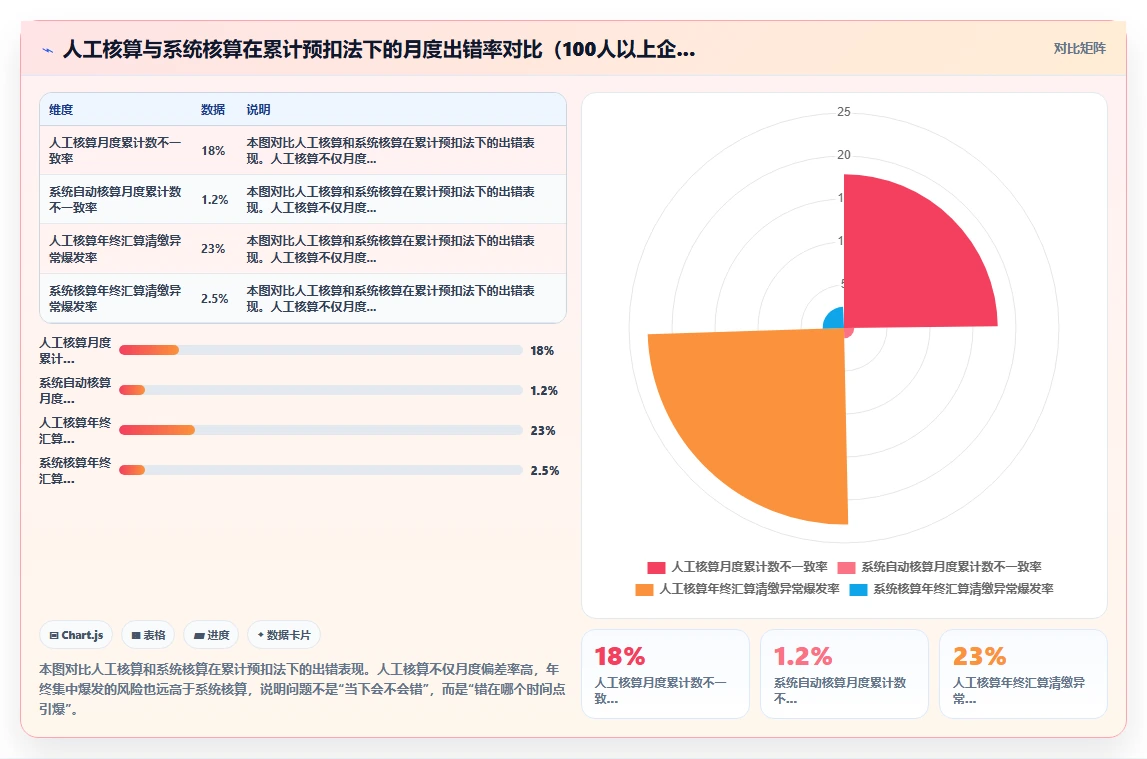
Task: Click the description paragraph starting 本图对比人工核算 at the bottom
Action: tap(302, 689)
